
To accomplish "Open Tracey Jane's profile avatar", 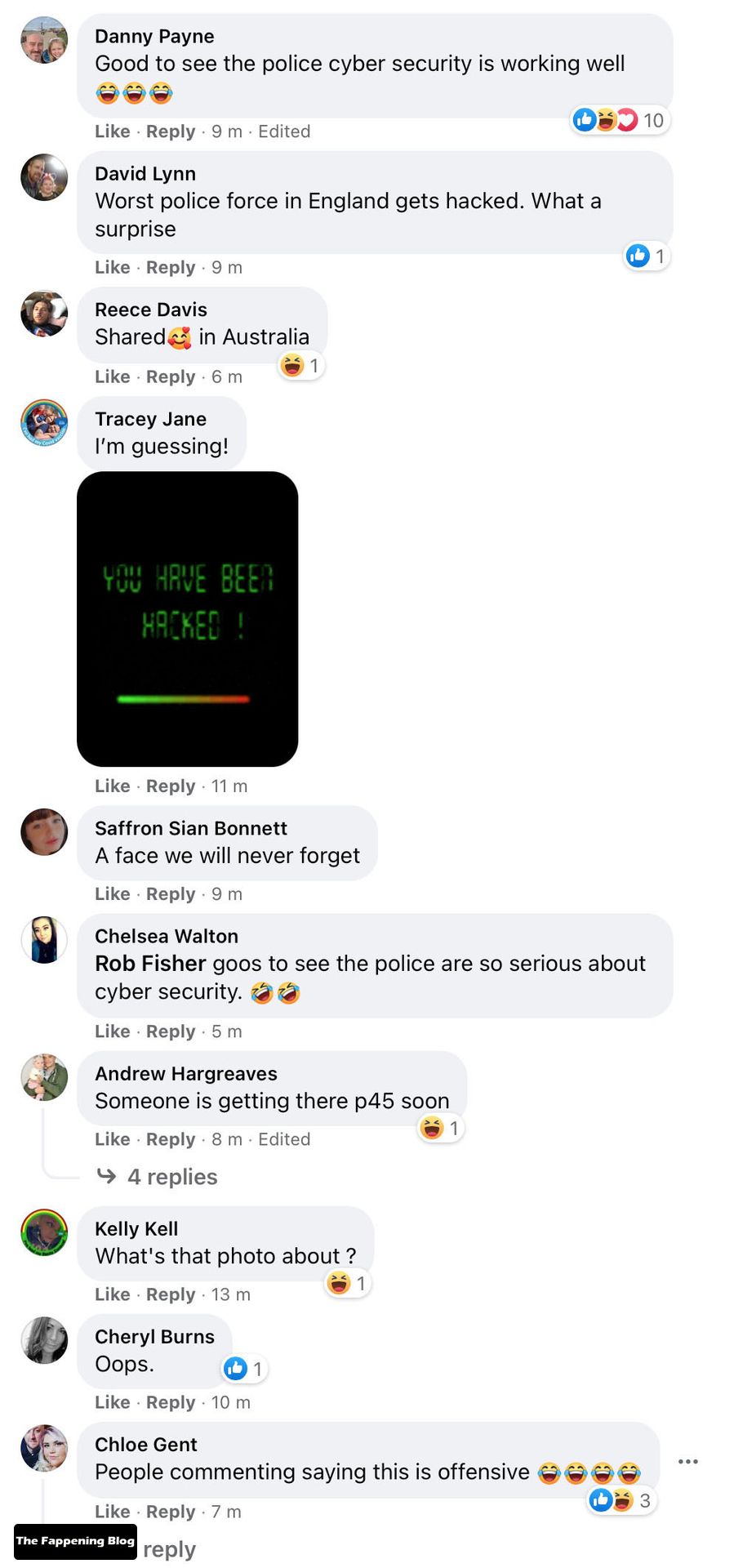I will (44, 422).
